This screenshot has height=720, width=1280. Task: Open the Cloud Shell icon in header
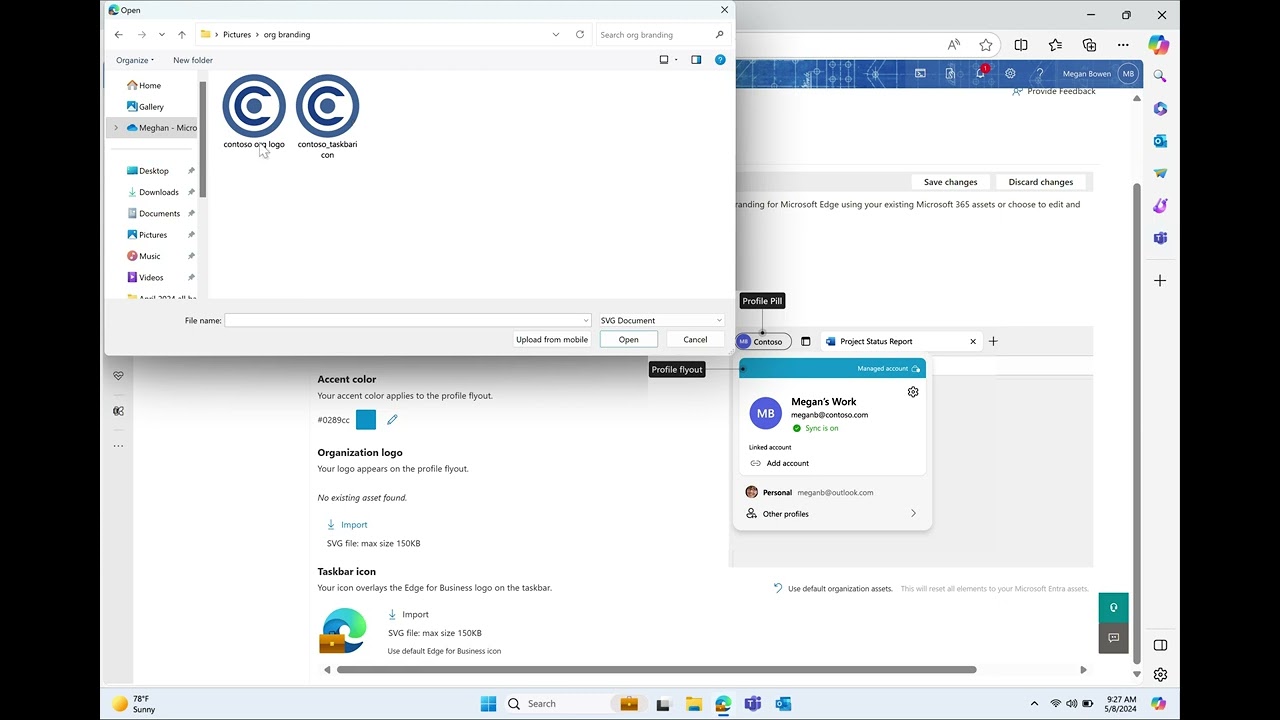(x=920, y=74)
